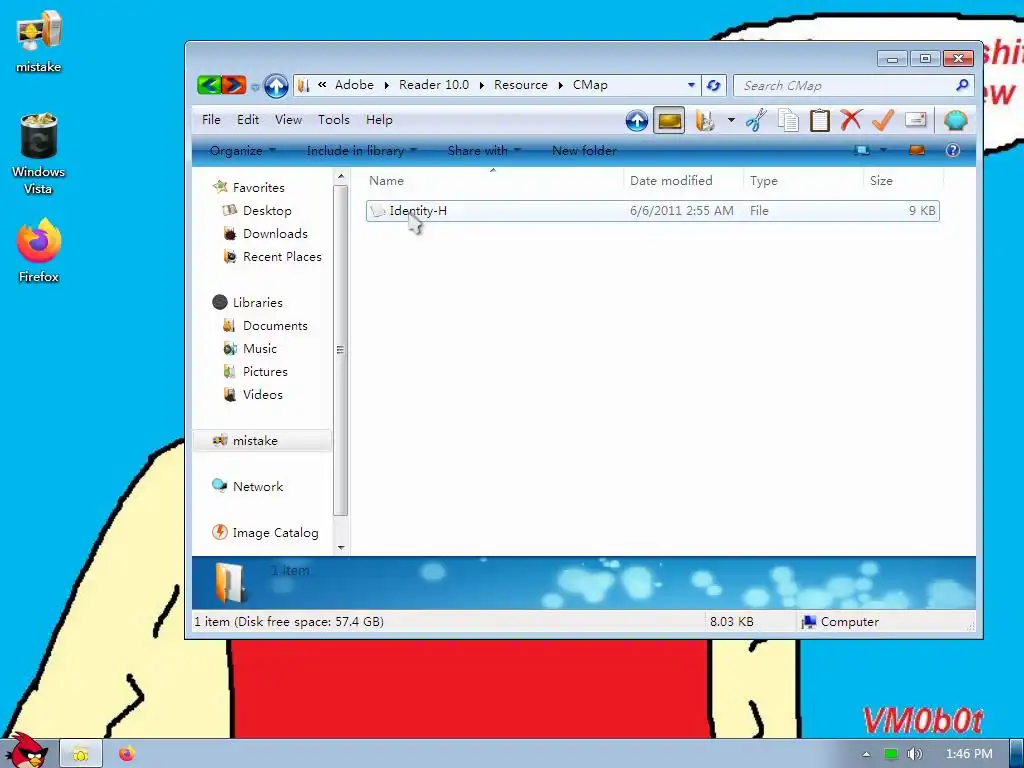Open the Tools menu
Viewport: 1024px width, 768px height.
tap(334, 120)
